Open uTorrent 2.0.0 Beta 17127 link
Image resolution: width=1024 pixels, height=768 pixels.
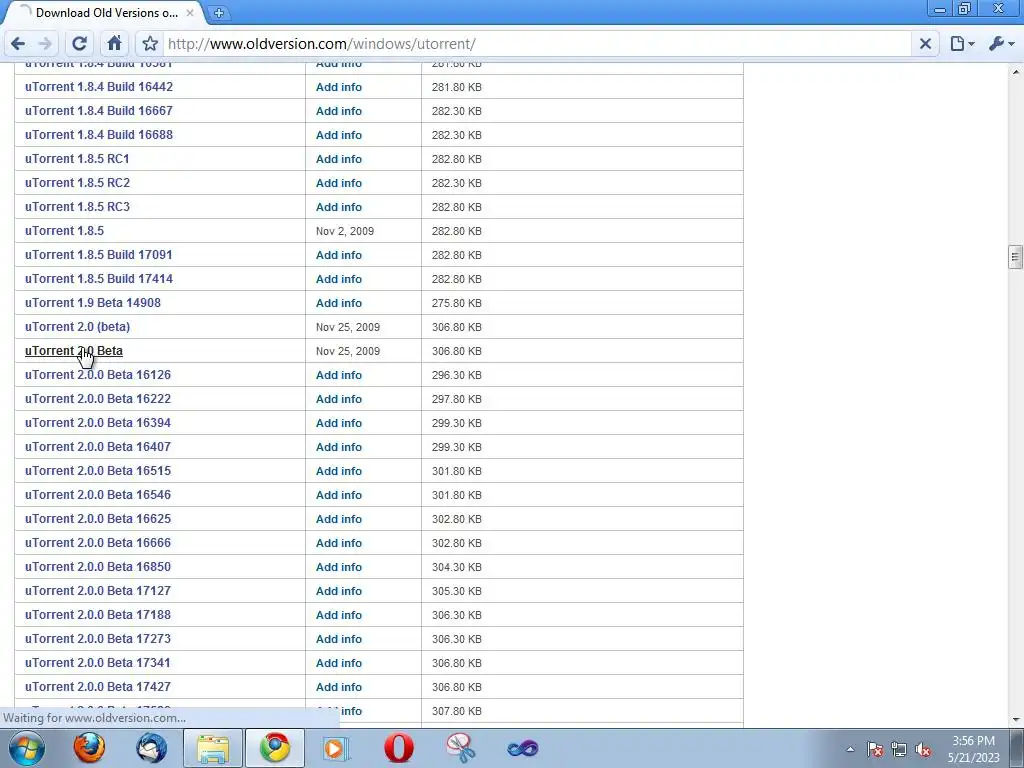98,591
